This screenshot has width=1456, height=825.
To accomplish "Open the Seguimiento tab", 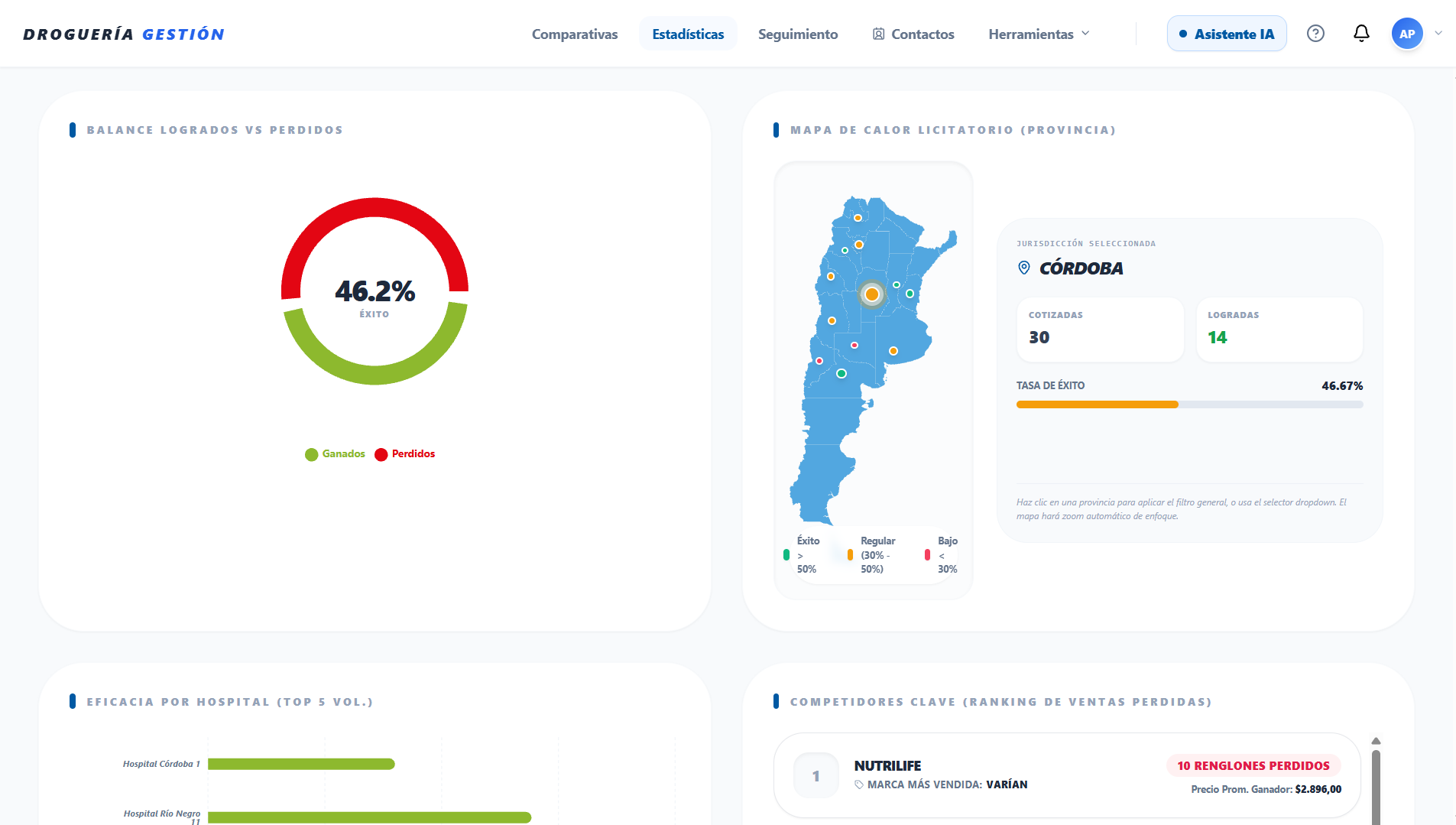I will pos(798,34).
